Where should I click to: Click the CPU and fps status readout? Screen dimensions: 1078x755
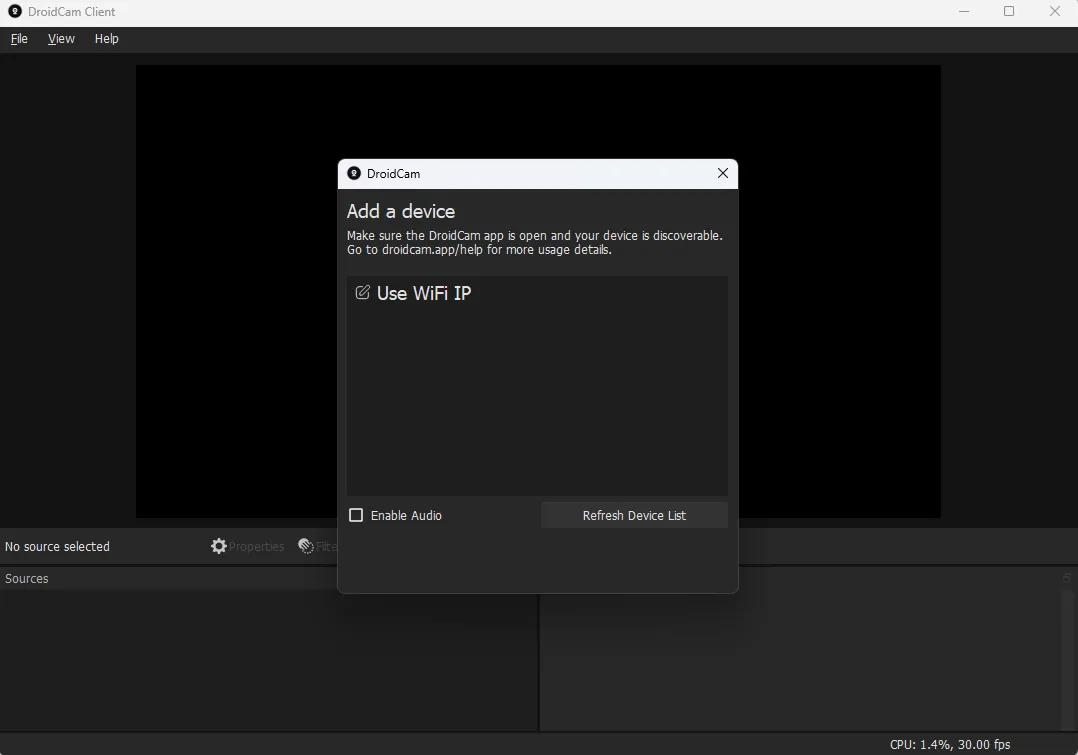[949, 745]
